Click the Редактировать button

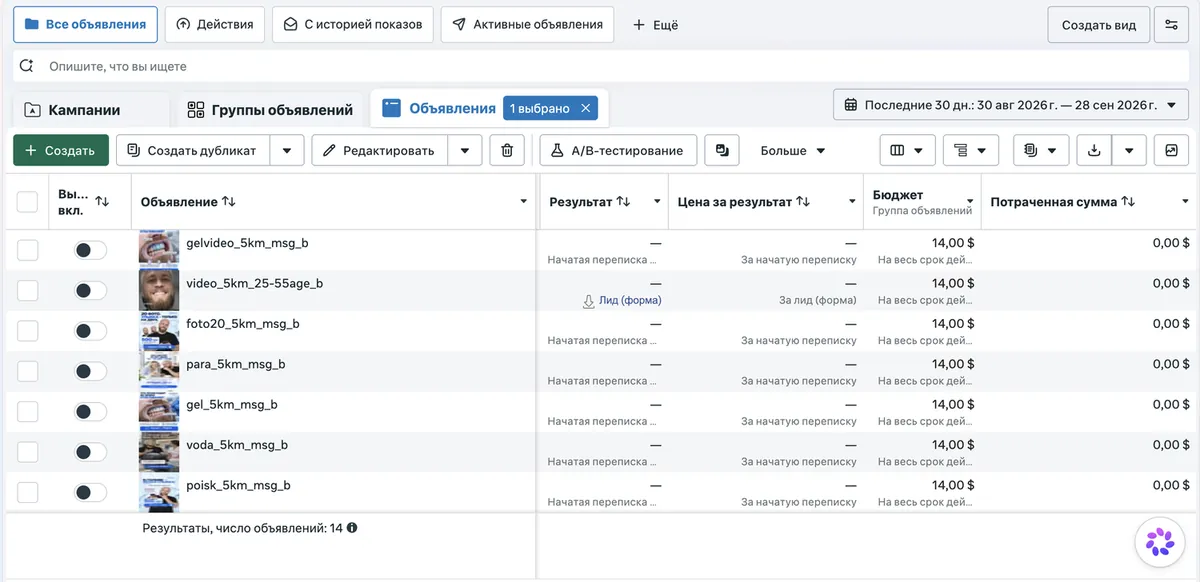[x=380, y=150]
